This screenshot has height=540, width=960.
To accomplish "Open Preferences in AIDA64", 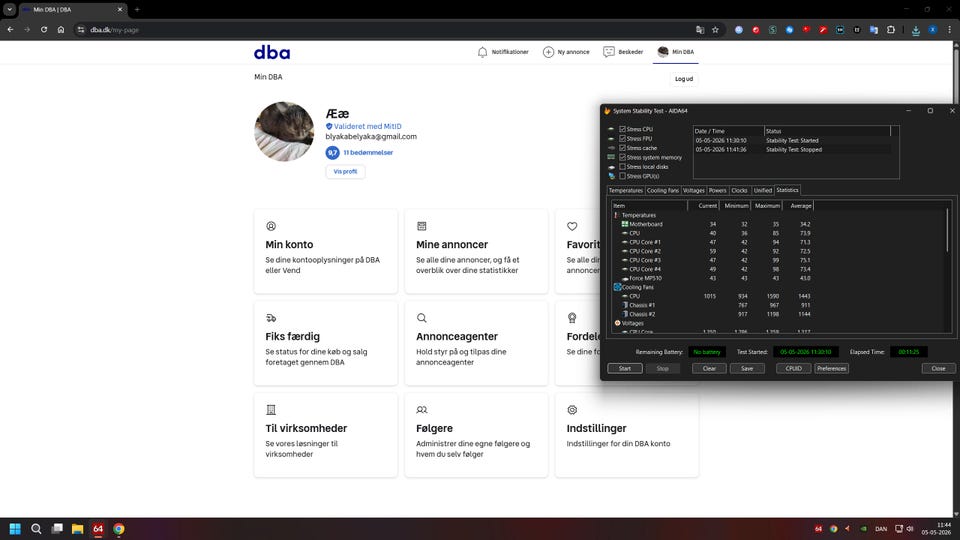I will coord(831,369).
